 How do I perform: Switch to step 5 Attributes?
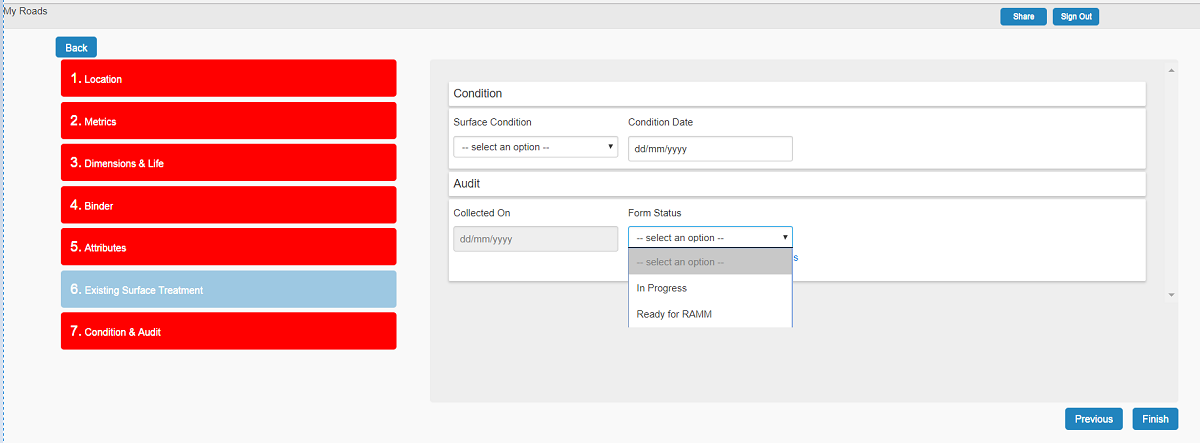(228, 247)
